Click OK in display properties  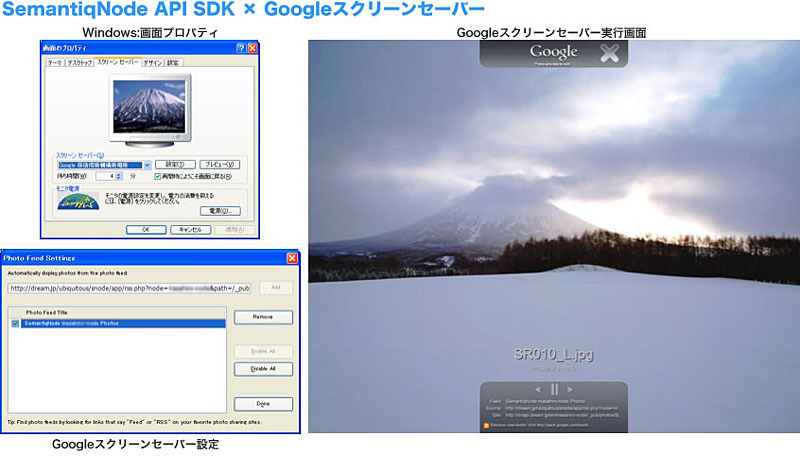coord(146,230)
